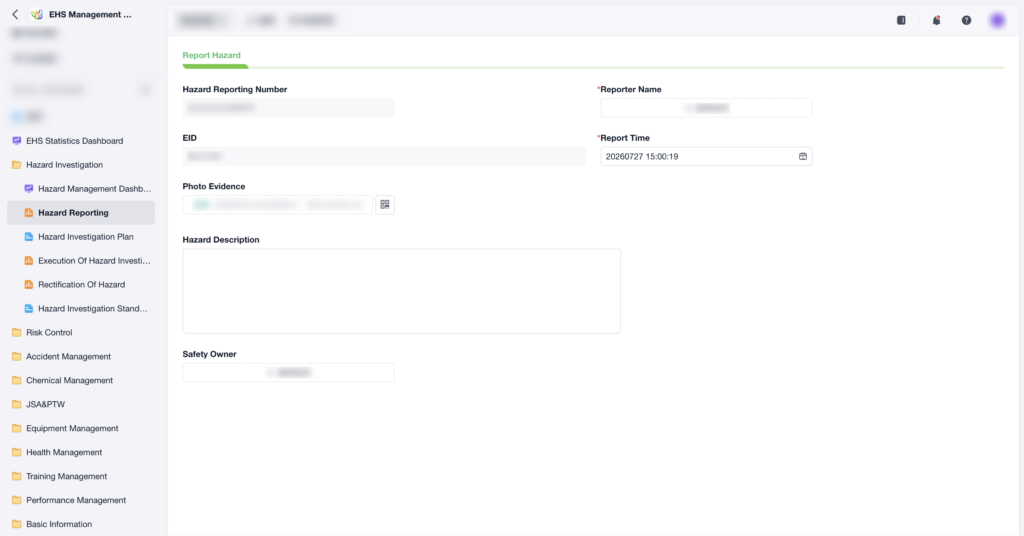Open the notification bell icon
This screenshot has width=1024, height=536.
[x=936, y=20]
